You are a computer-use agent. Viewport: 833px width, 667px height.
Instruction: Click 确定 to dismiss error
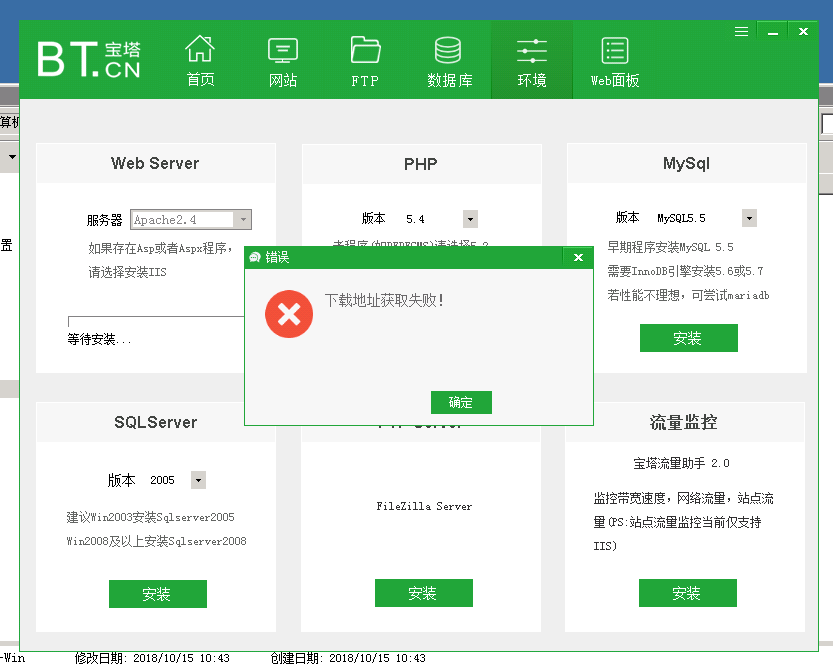[461, 403]
